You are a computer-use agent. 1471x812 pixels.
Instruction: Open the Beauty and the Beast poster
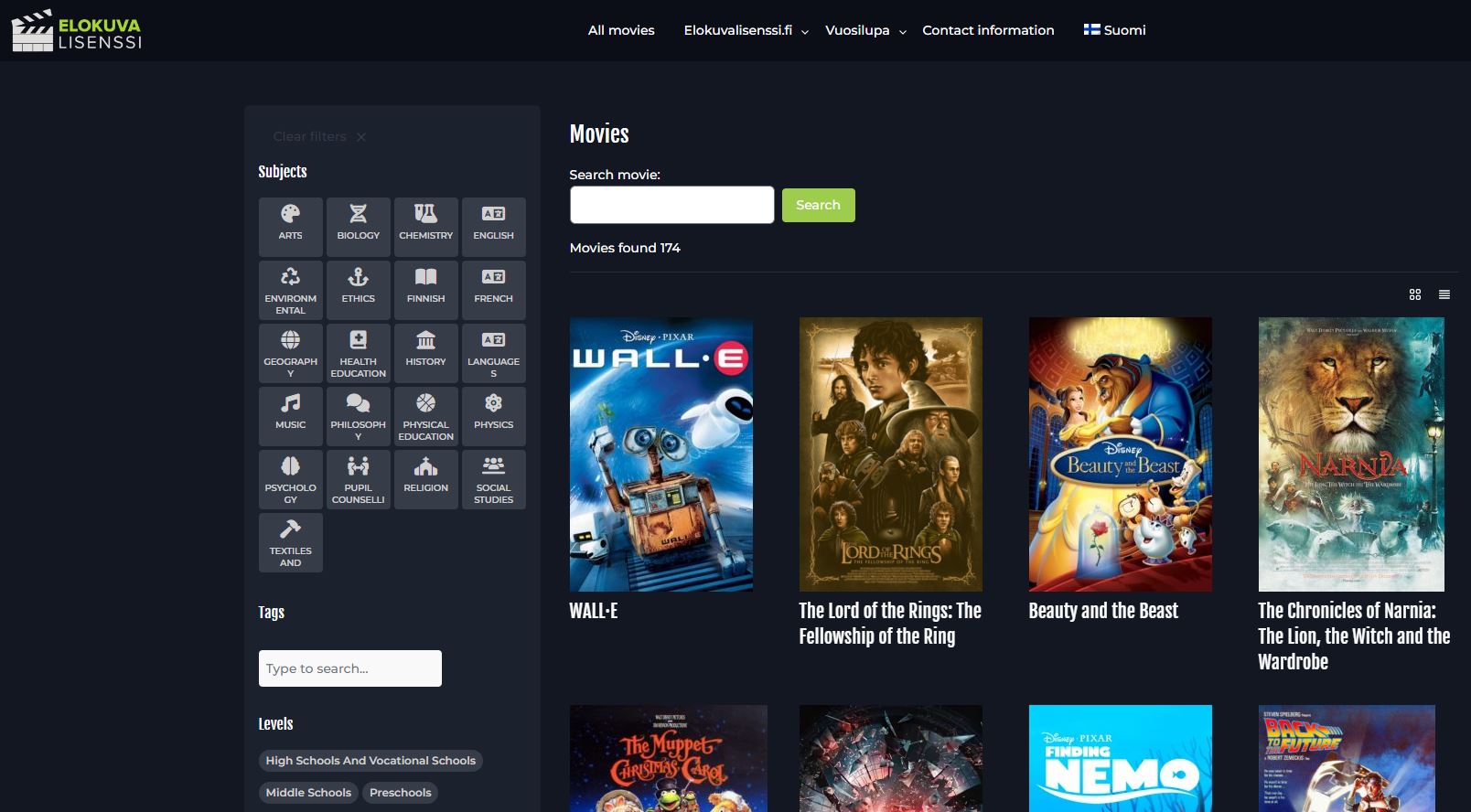(x=1121, y=454)
